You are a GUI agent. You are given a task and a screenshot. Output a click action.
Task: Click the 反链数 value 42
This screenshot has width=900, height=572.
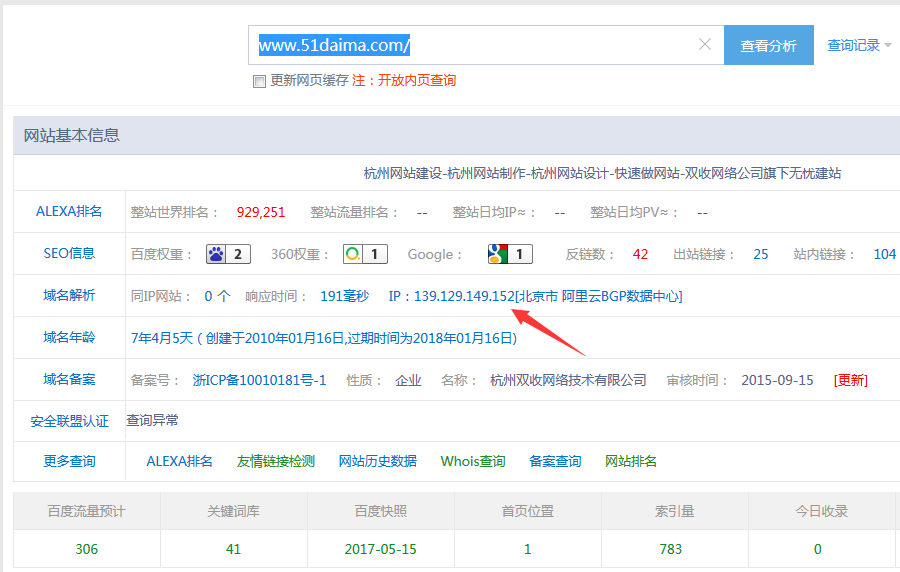click(640, 254)
